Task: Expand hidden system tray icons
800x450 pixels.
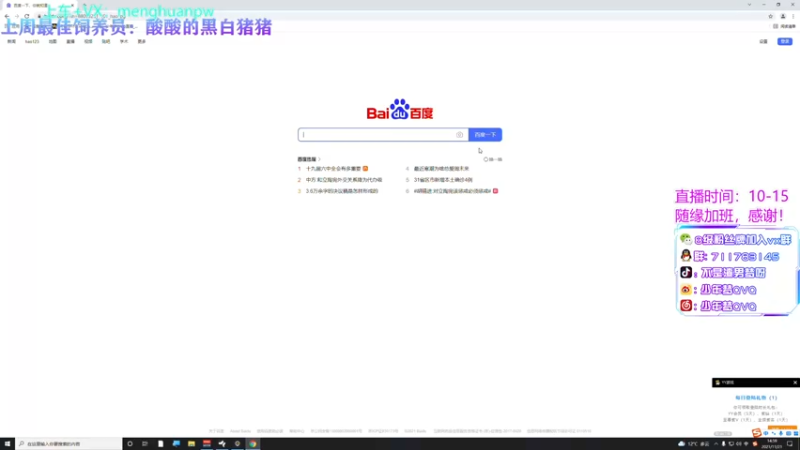Action: click(716, 444)
